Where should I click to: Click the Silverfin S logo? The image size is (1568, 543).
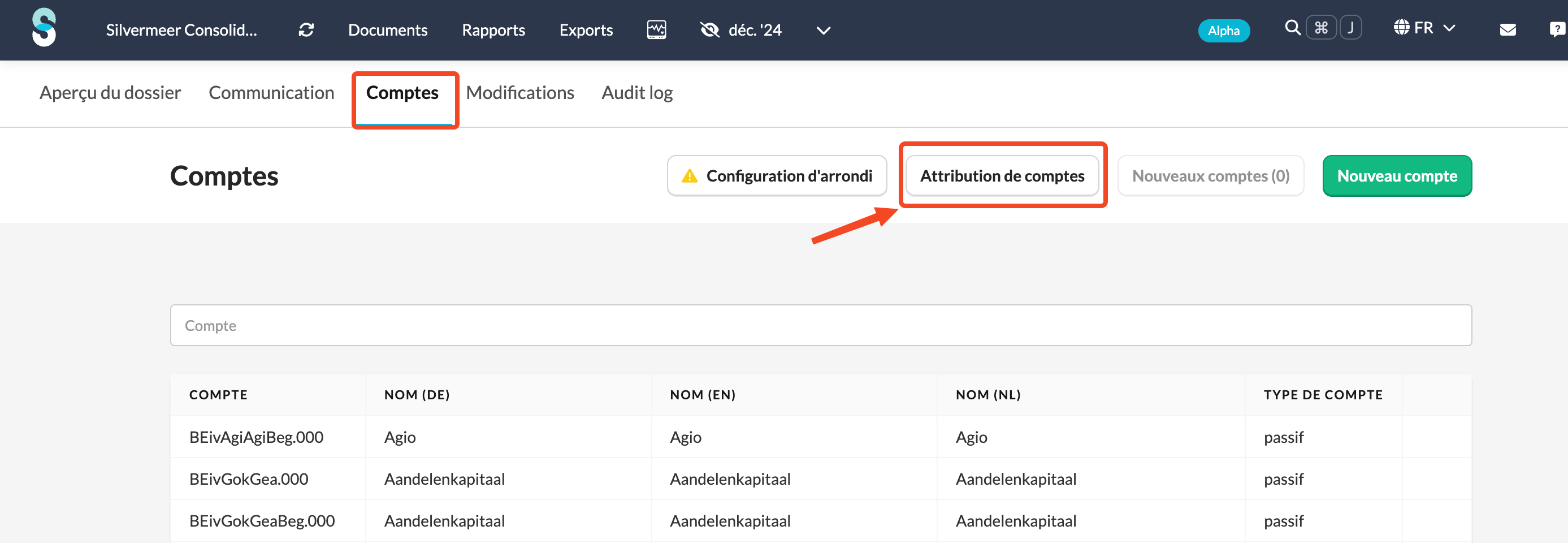click(x=44, y=27)
